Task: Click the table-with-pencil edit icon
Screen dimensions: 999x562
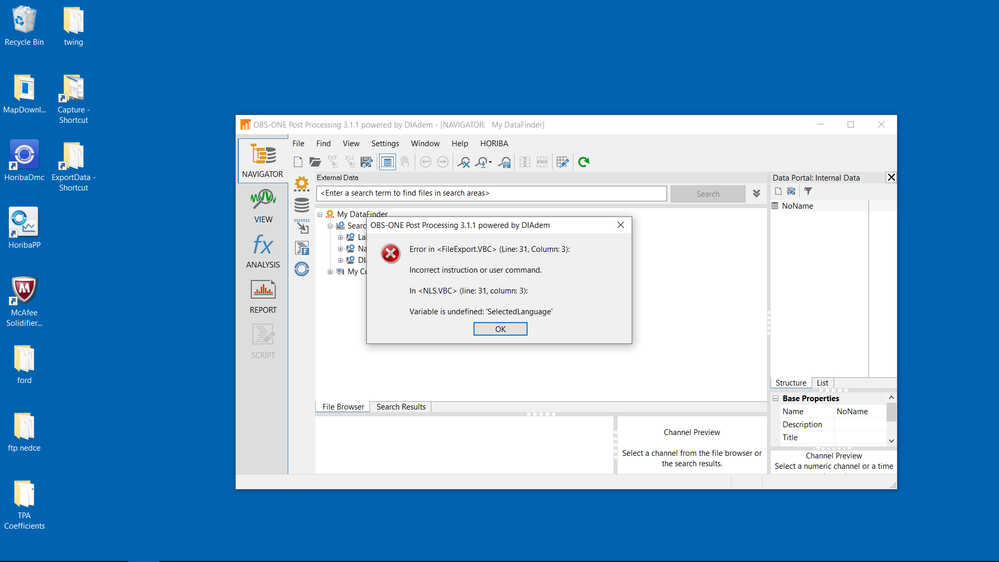Action: coord(563,162)
